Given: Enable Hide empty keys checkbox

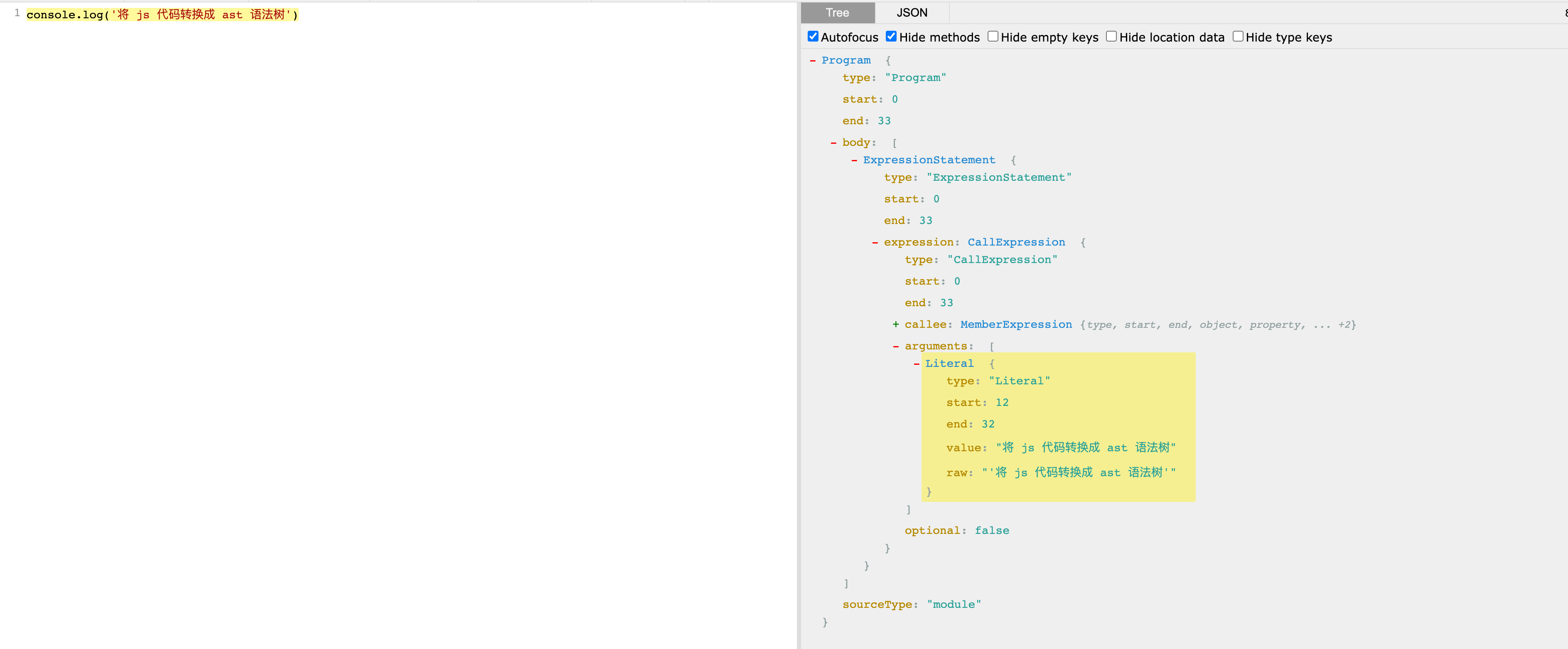Looking at the screenshot, I should (992, 37).
